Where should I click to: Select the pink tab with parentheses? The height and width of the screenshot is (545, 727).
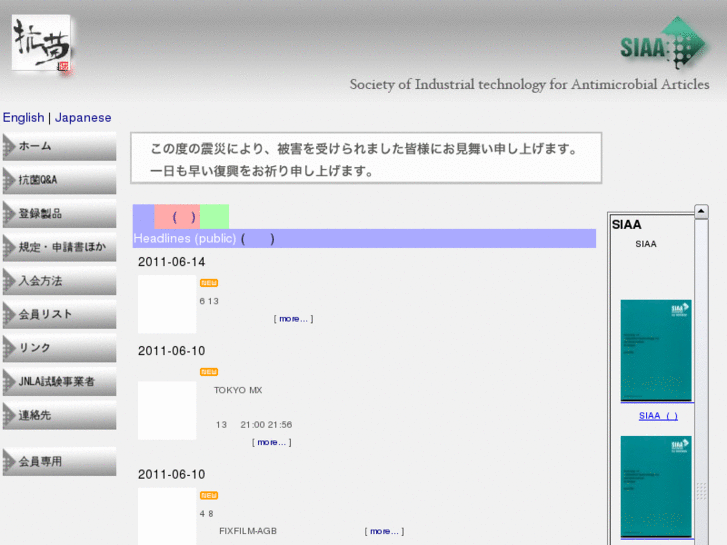point(177,217)
